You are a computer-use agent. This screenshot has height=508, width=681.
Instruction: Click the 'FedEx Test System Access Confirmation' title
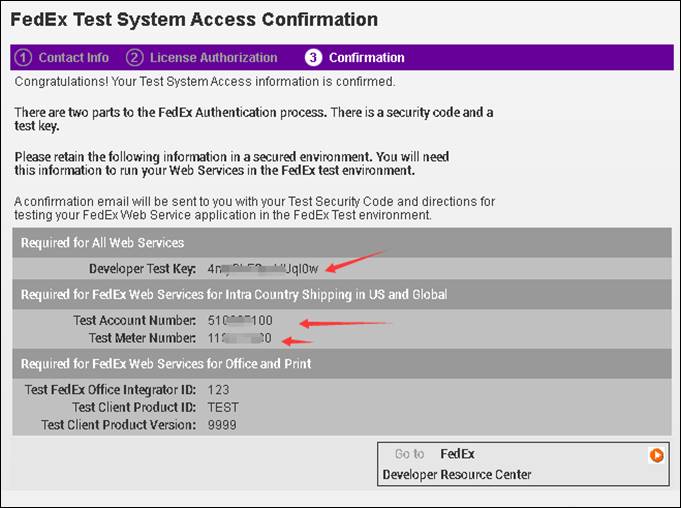194,20
